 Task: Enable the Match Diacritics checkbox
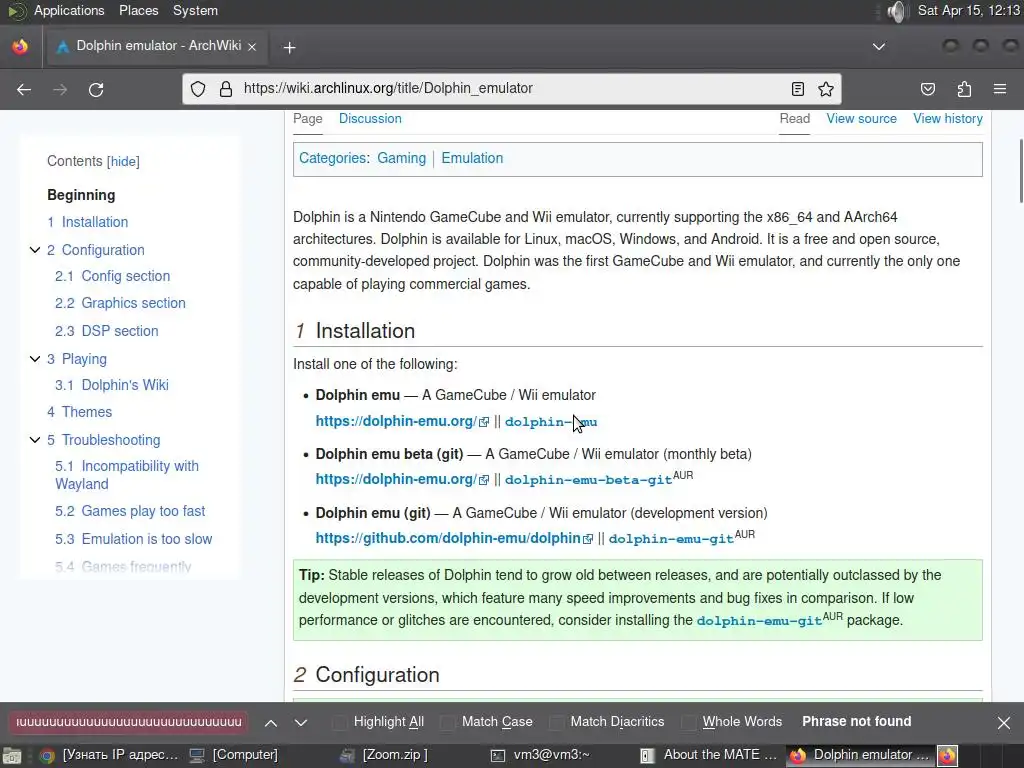point(556,722)
